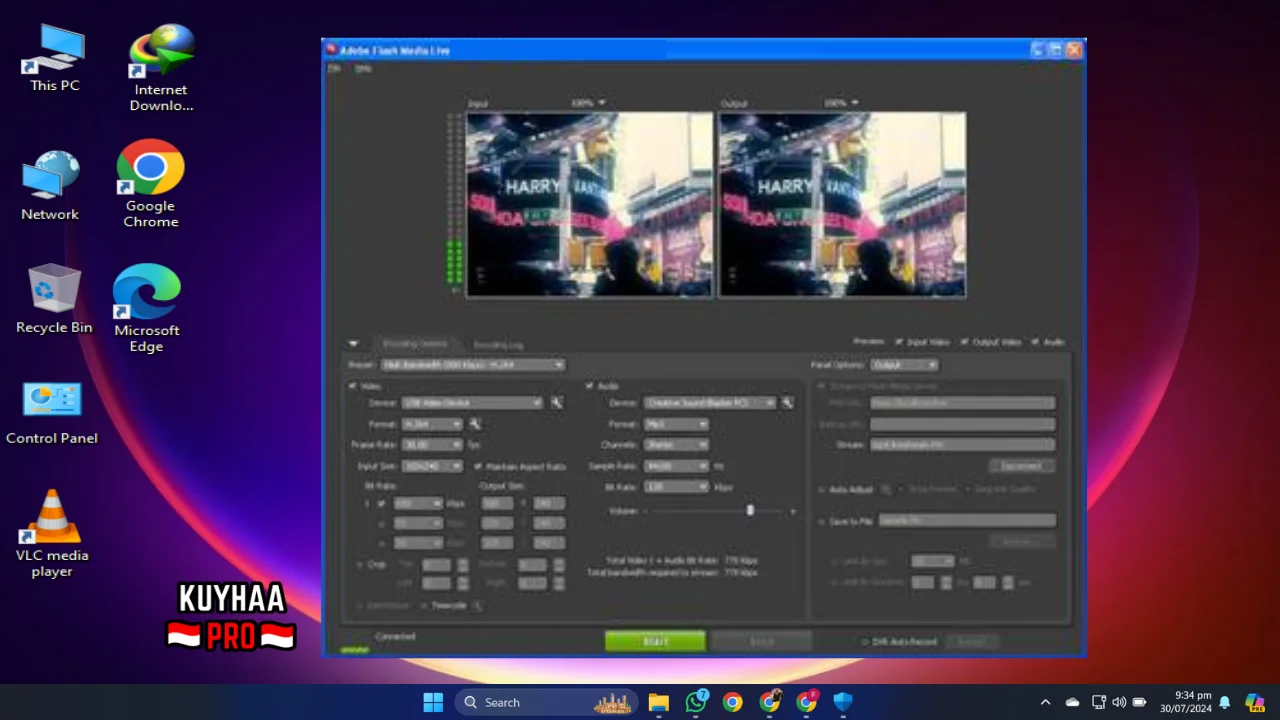1280x720 pixels.
Task: Toggle Maintain Aspect Ratio checkbox
Action: click(x=478, y=466)
